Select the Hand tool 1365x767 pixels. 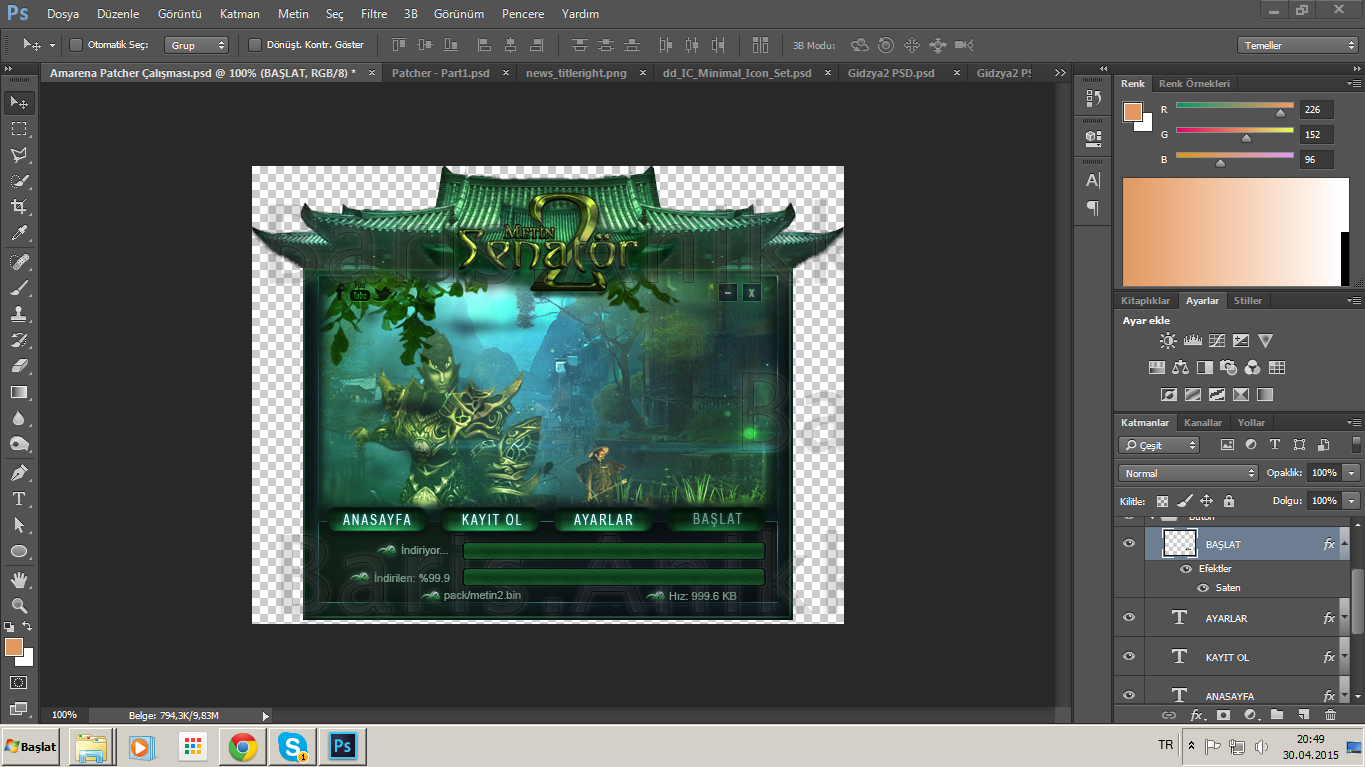point(19,579)
